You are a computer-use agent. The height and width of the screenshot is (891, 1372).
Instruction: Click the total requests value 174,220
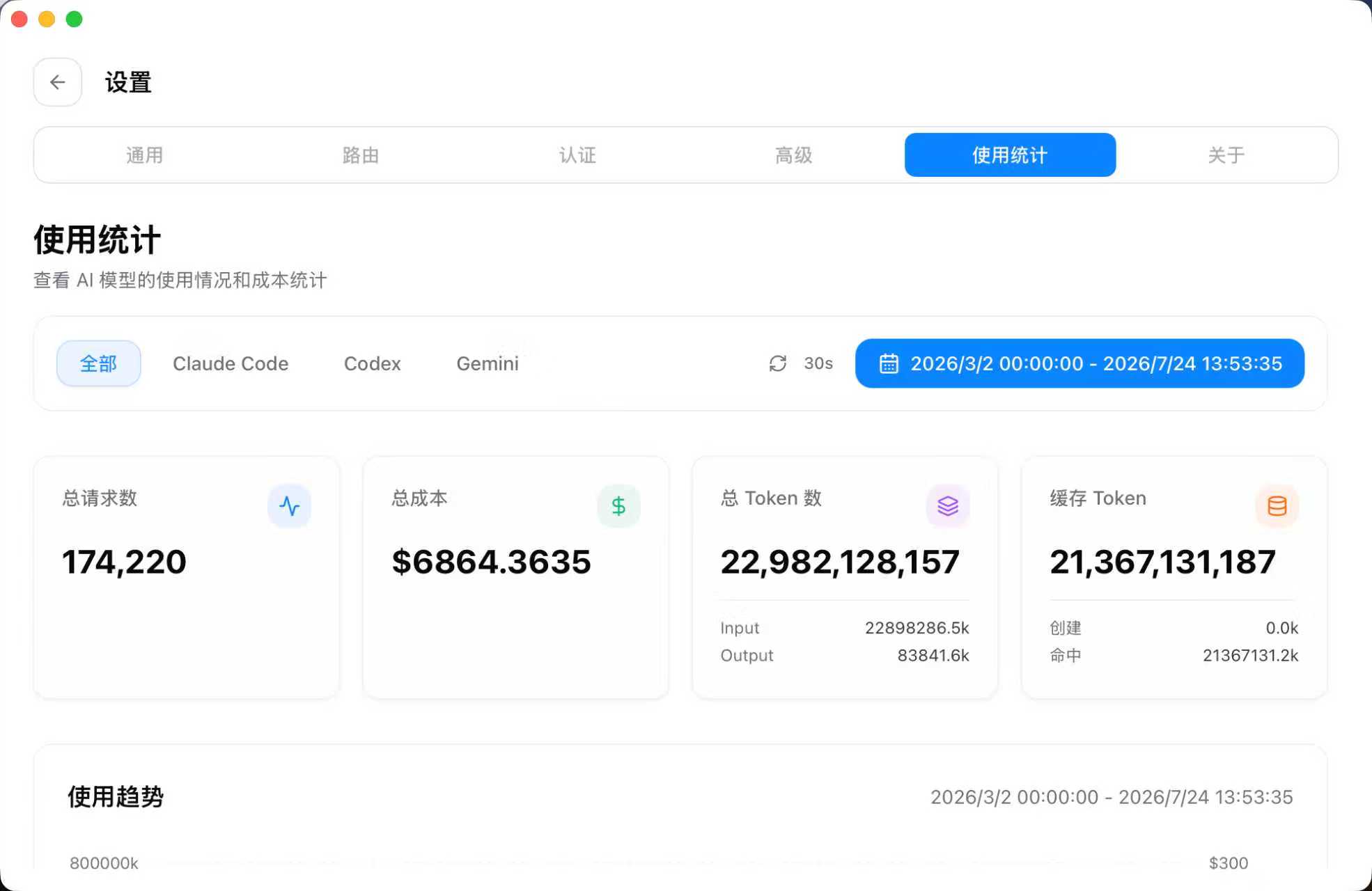[x=124, y=562]
